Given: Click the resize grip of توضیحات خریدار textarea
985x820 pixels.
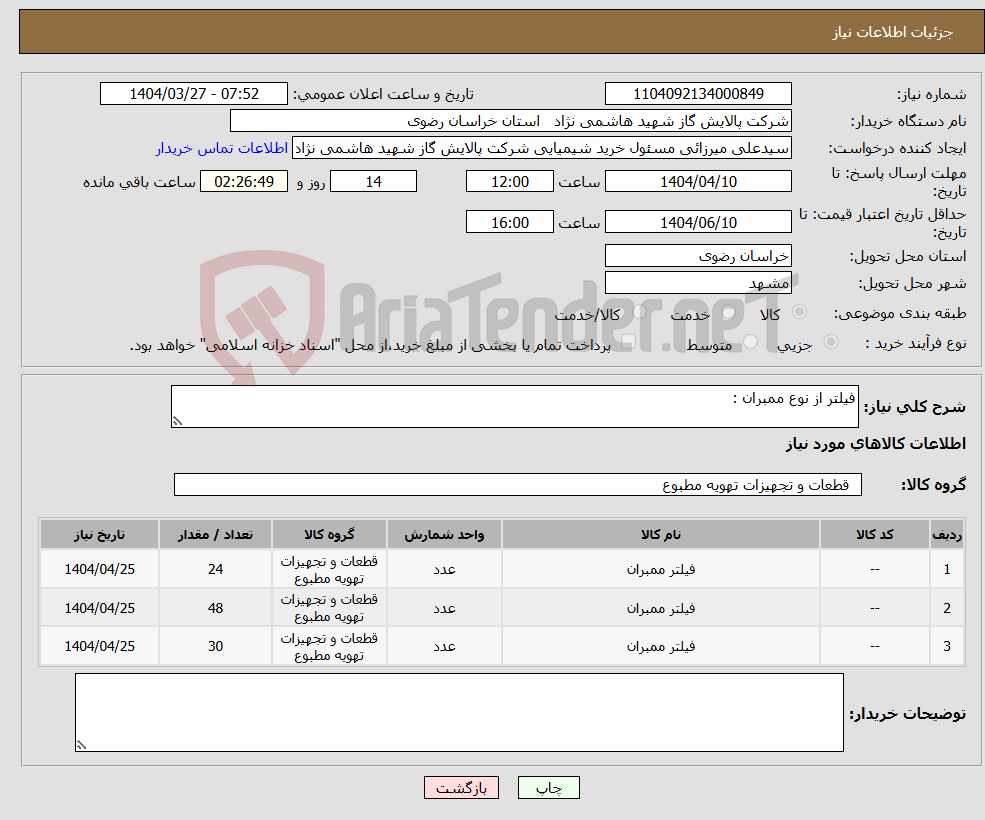Looking at the screenshot, I should point(80,745).
